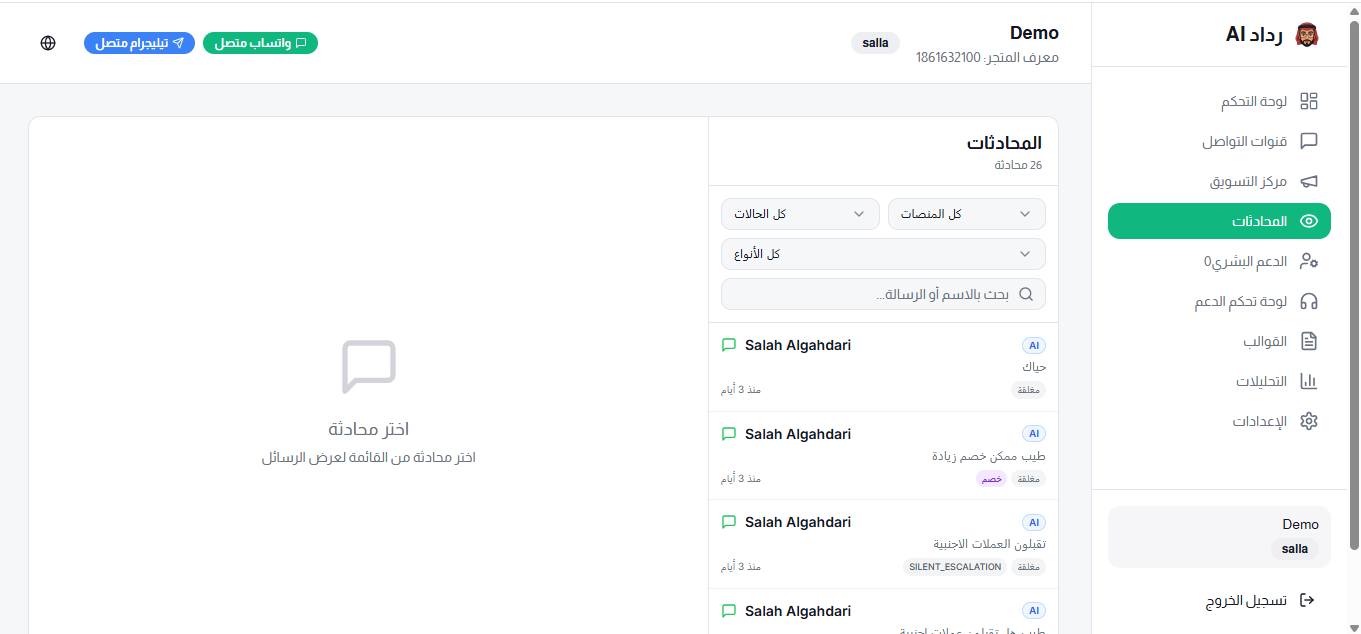Viewport: 1361px width, 634px height.
Task: Click the التحليلات bar chart icon
Action: point(1308,381)
